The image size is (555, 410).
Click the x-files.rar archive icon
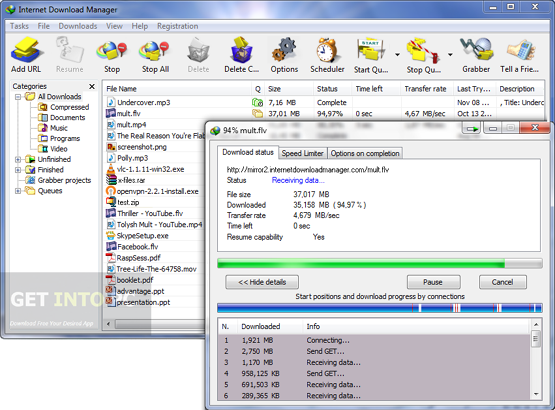point(111,180)
